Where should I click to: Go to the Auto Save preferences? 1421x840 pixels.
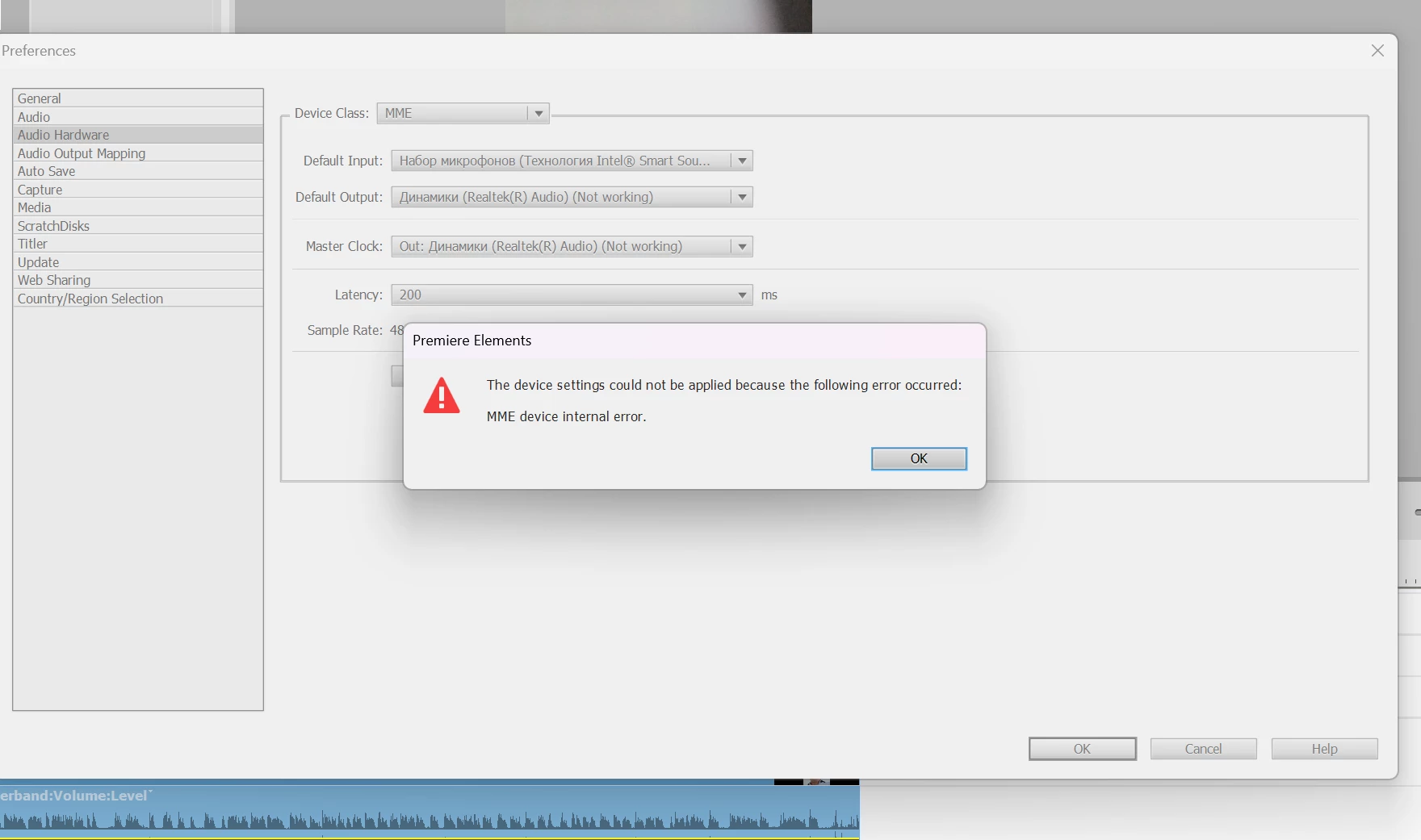tap(138, 171)
